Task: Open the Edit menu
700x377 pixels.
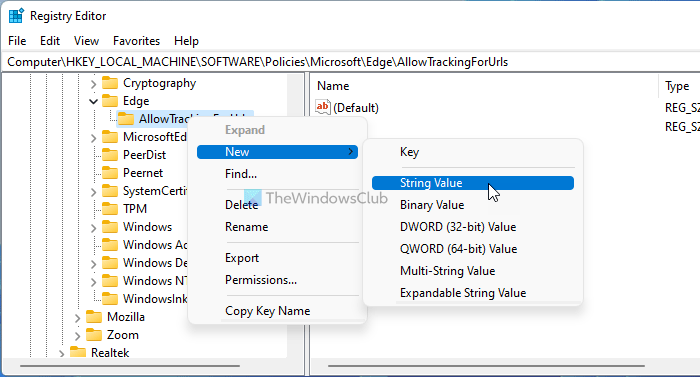Action: pyautogui.click(x=50, y=41)
